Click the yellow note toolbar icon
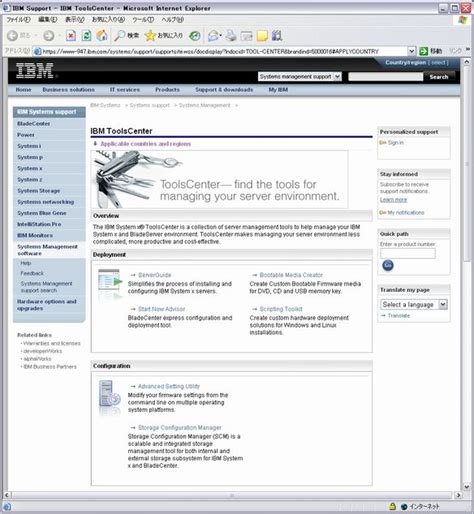 (262, 35)
